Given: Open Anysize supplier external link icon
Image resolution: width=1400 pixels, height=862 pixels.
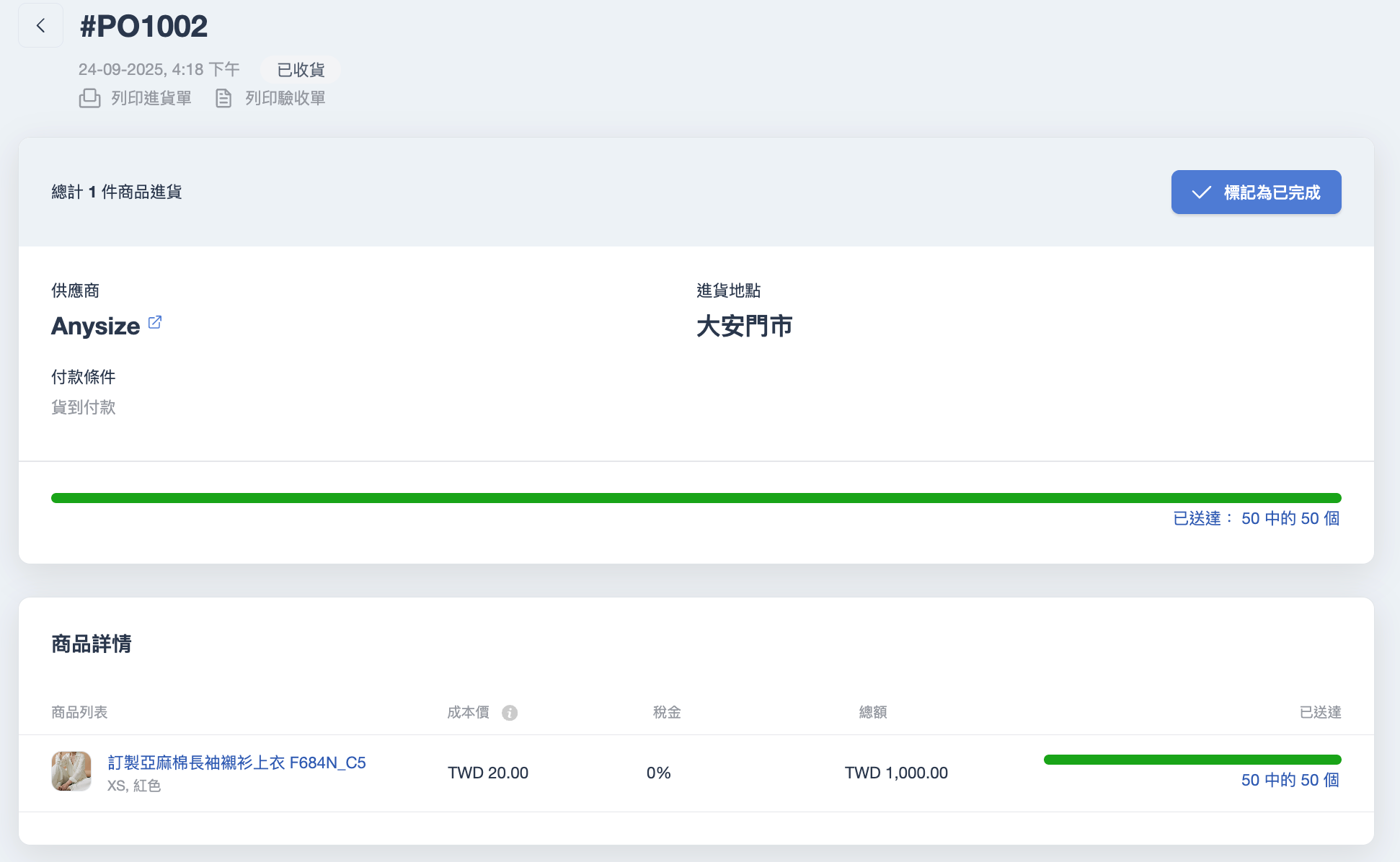Looking at the screenshot, I should pyautogui.click(x=155, y=322).
